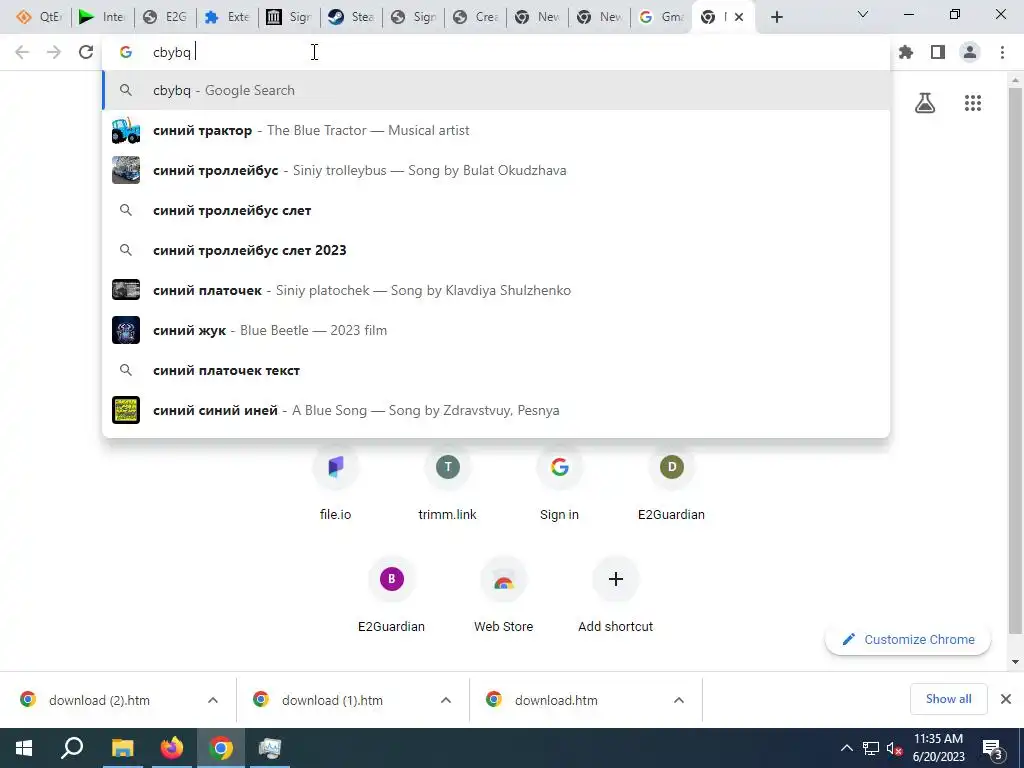
Task: Open the network tray icon
Action: 871,748
